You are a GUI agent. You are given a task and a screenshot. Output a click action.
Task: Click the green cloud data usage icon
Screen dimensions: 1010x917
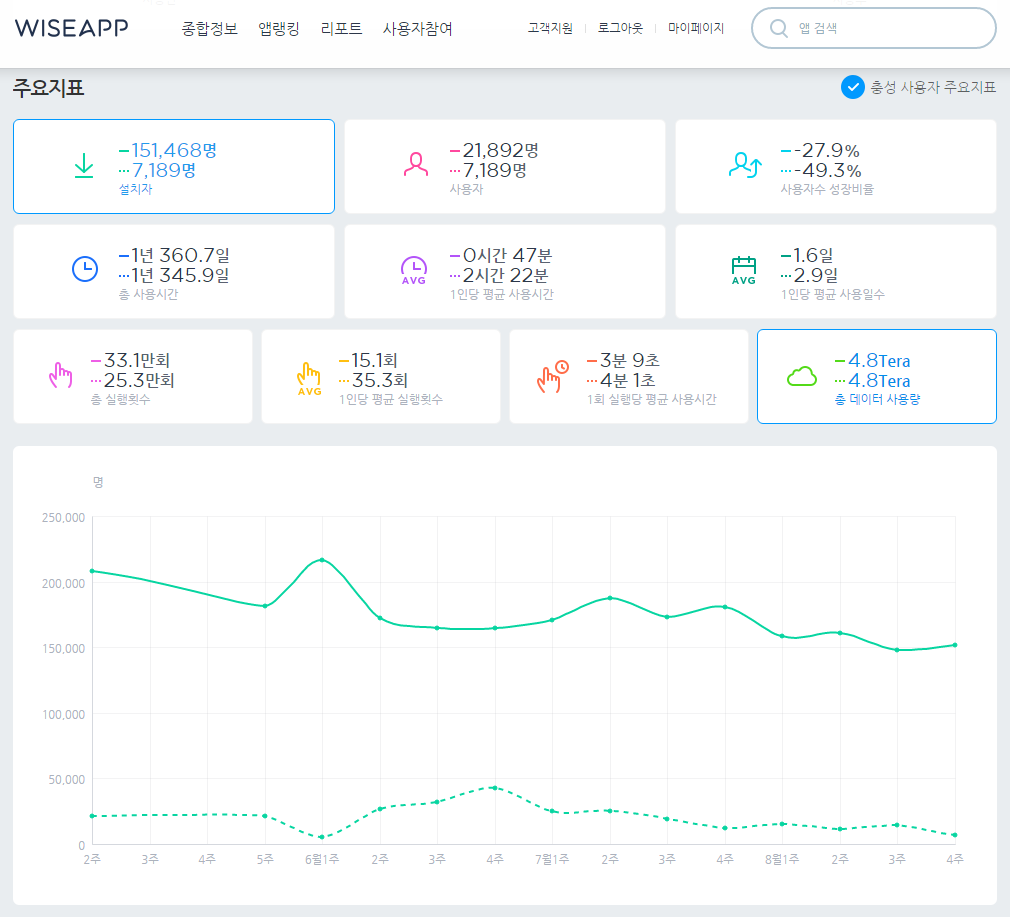click(802, 376)
